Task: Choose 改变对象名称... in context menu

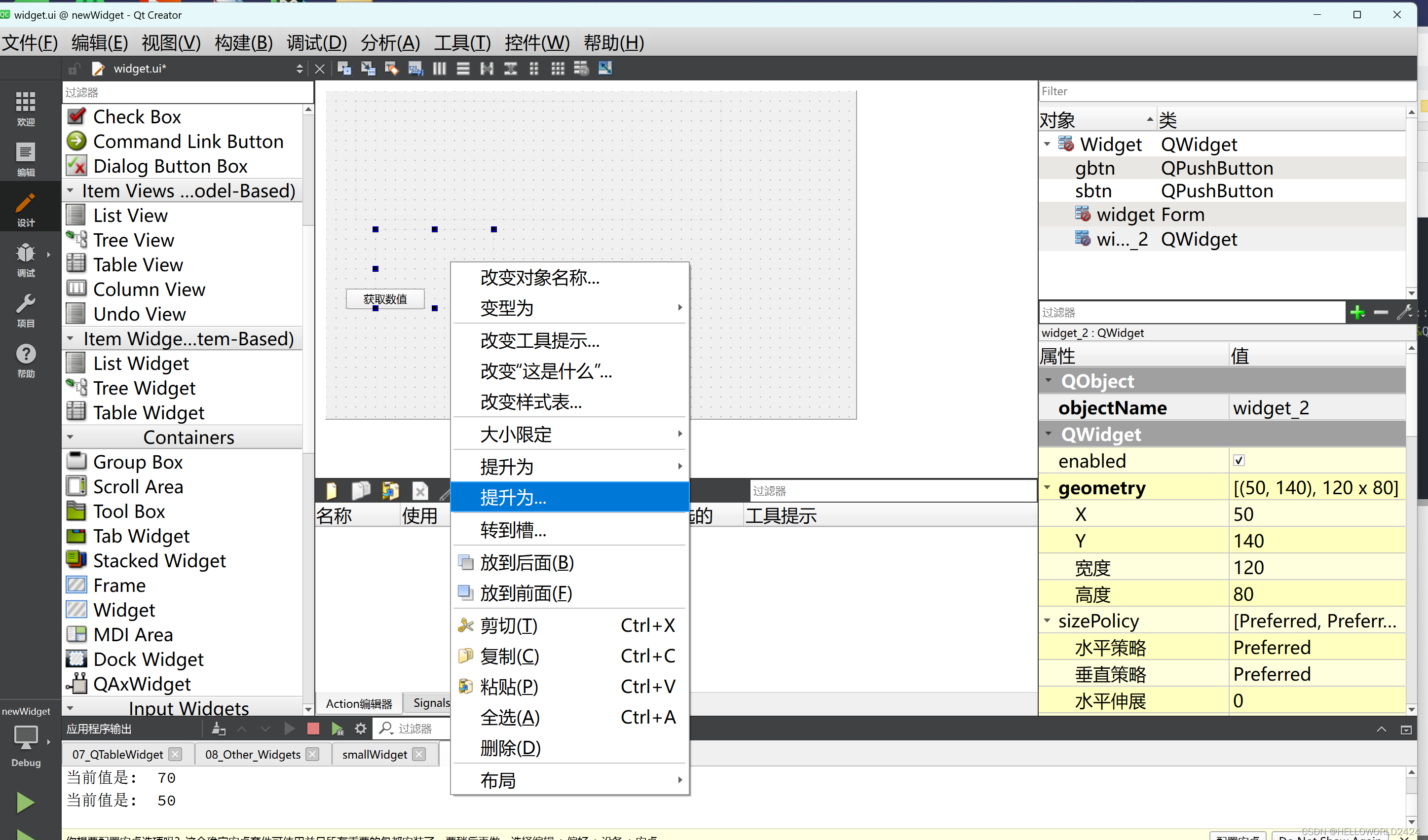Action: 569,277
